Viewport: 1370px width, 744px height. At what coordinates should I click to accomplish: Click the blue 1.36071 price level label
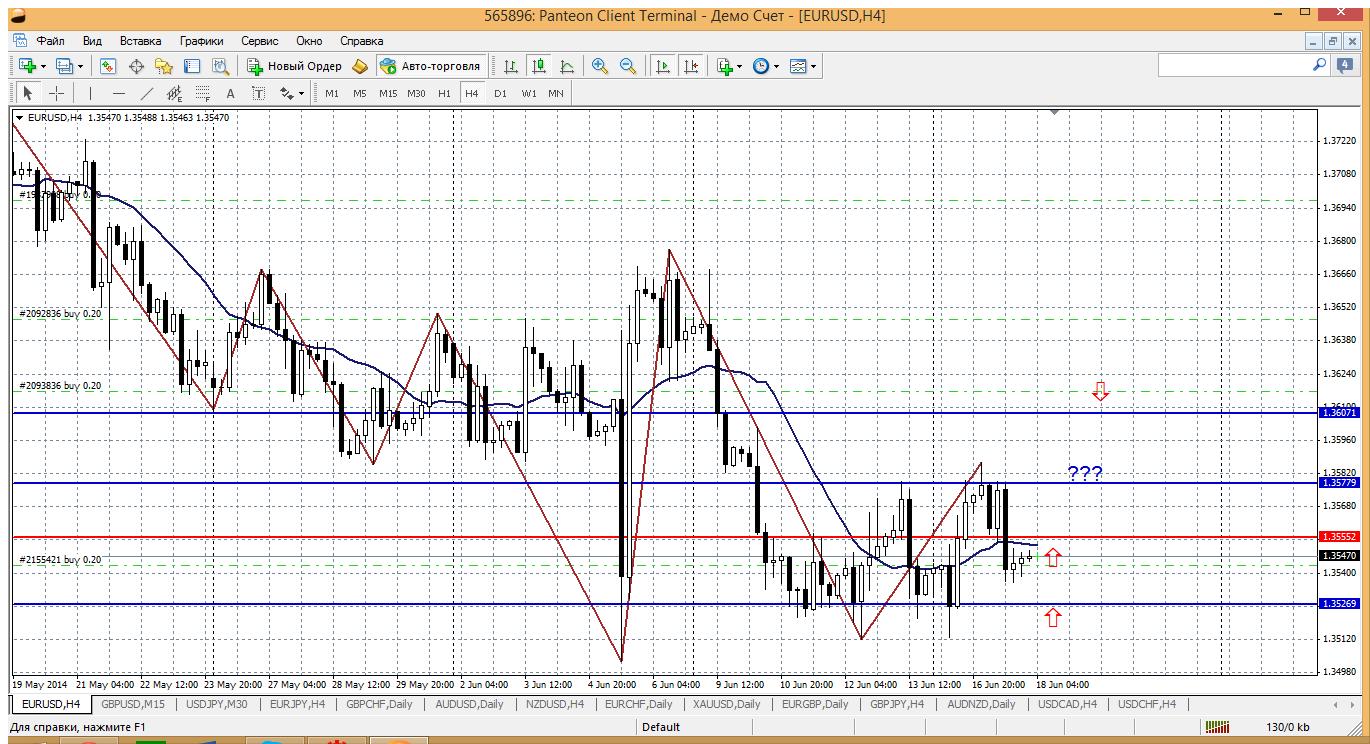[1338, 412]
